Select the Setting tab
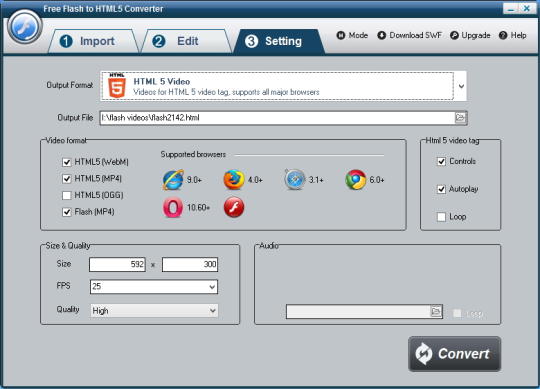540x389 pixels. (x=279, y=41)
